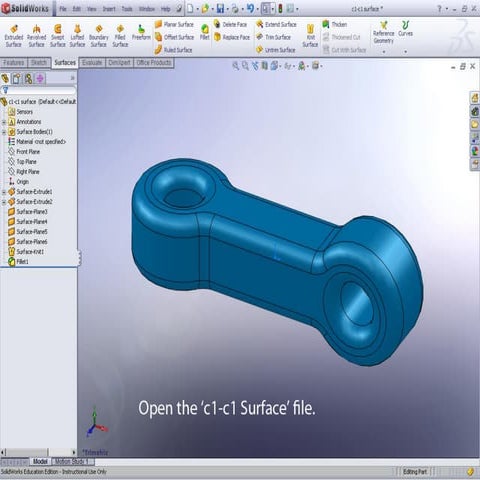Click the New document icon

tap(190, 9)
